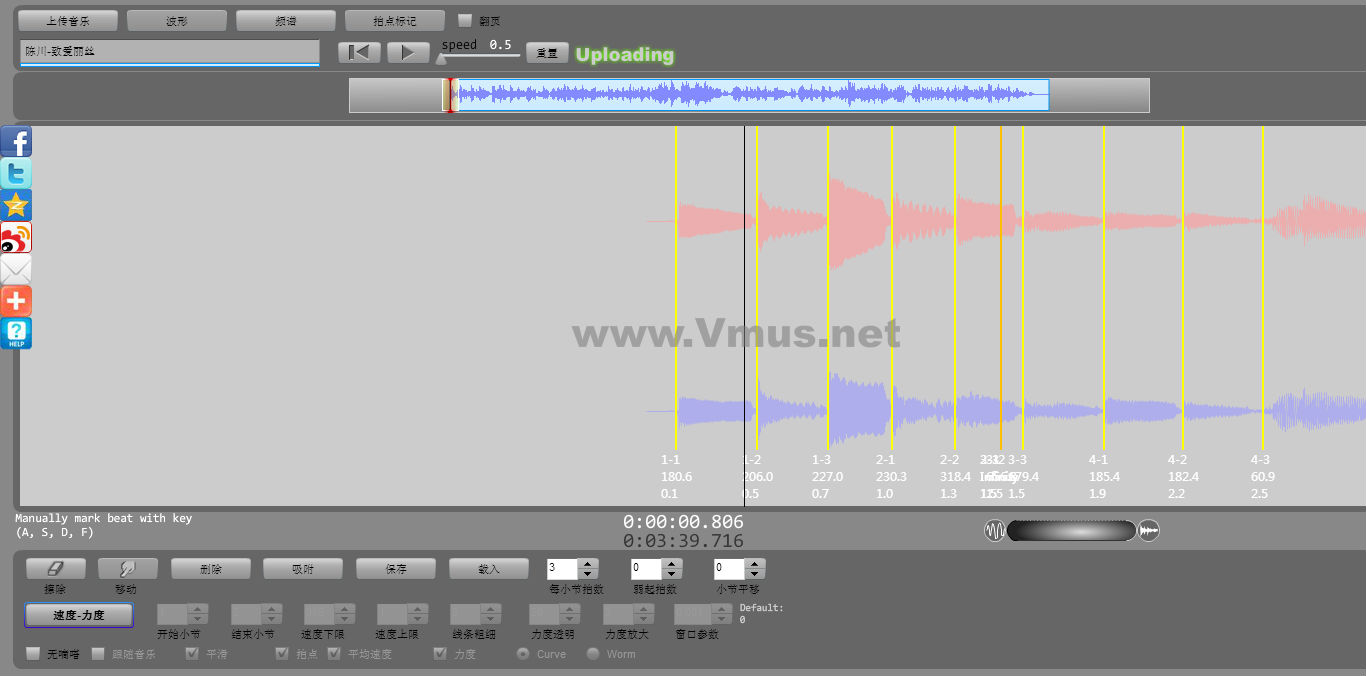The height and width of the screenshot is (676, 1366).
Task: Click the yellow star favorites icon
Action: (x=16, y=206)
